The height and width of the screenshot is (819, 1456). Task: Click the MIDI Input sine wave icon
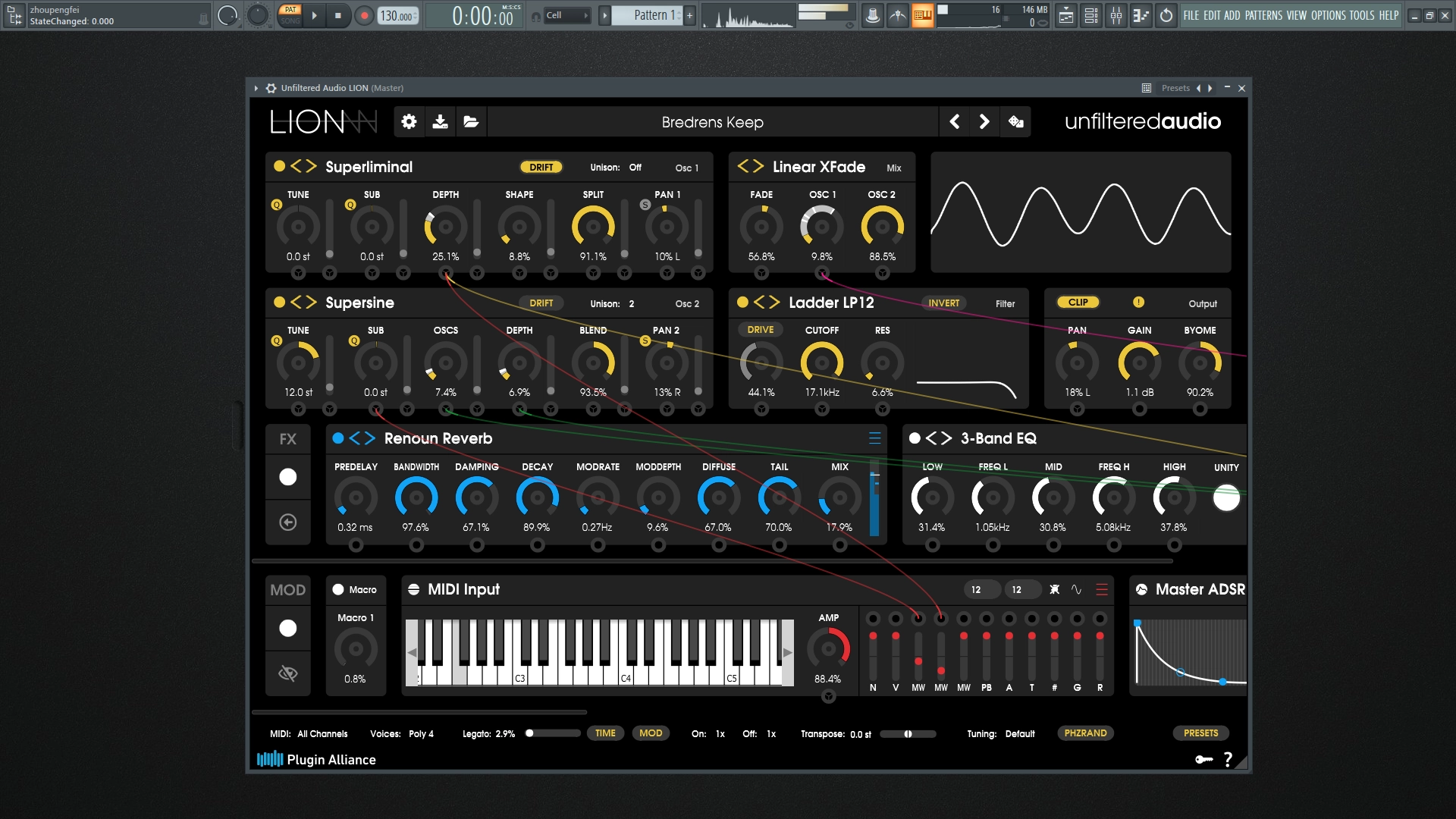(x=1076, y=589)
